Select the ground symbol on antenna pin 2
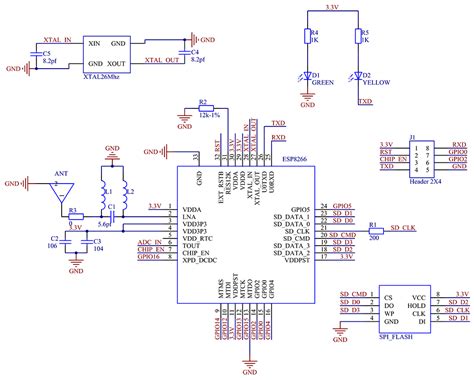 [x=26, y=183]
